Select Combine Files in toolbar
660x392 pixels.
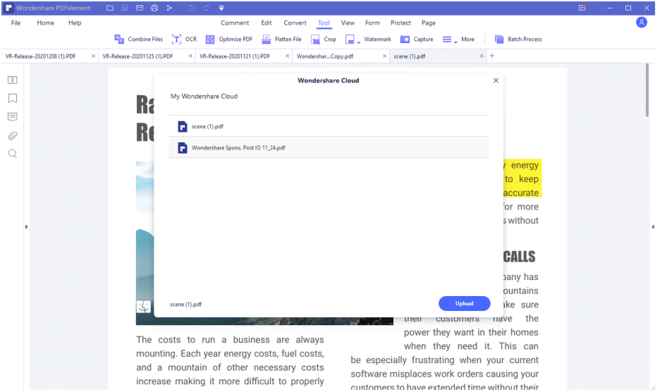(138, 39)
